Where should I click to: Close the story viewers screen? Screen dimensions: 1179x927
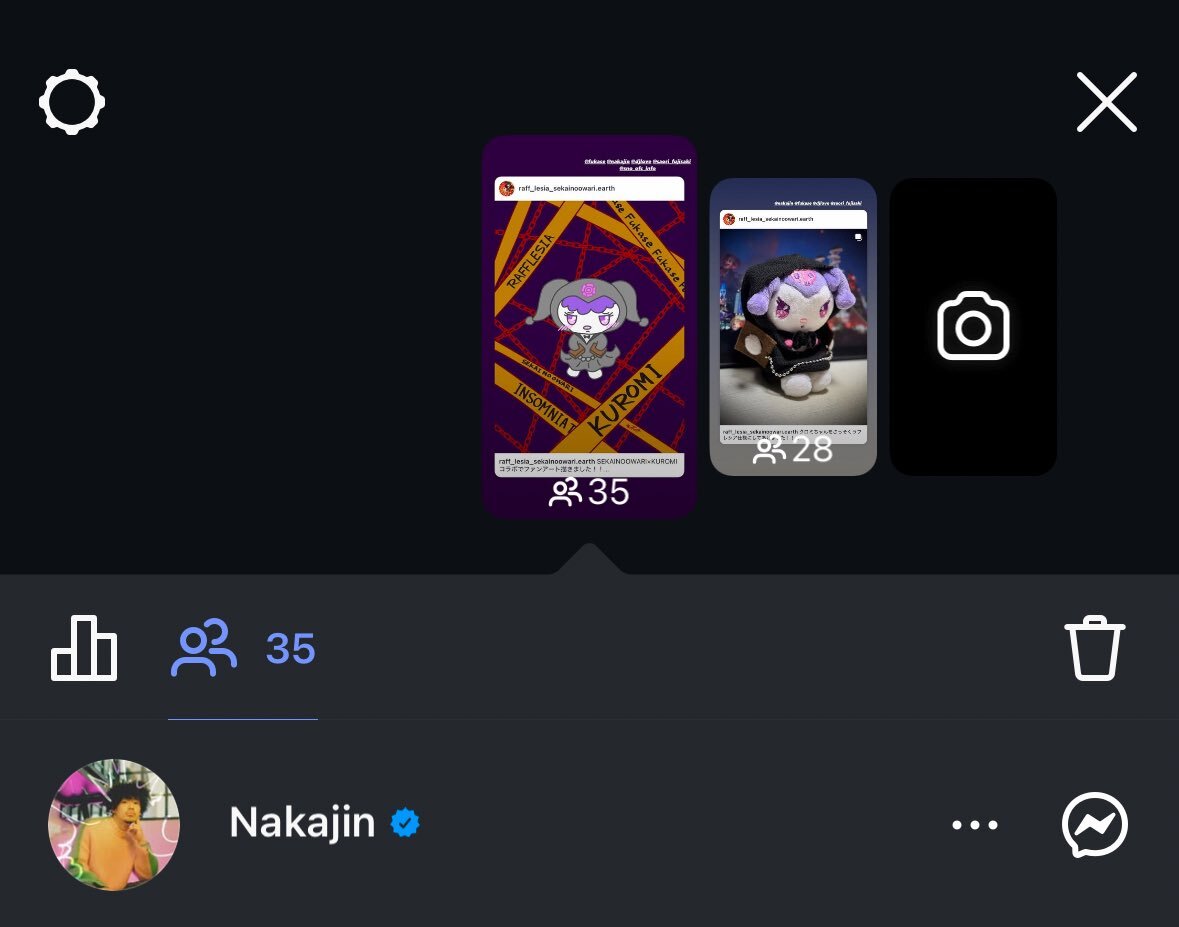coord(1106,102)
